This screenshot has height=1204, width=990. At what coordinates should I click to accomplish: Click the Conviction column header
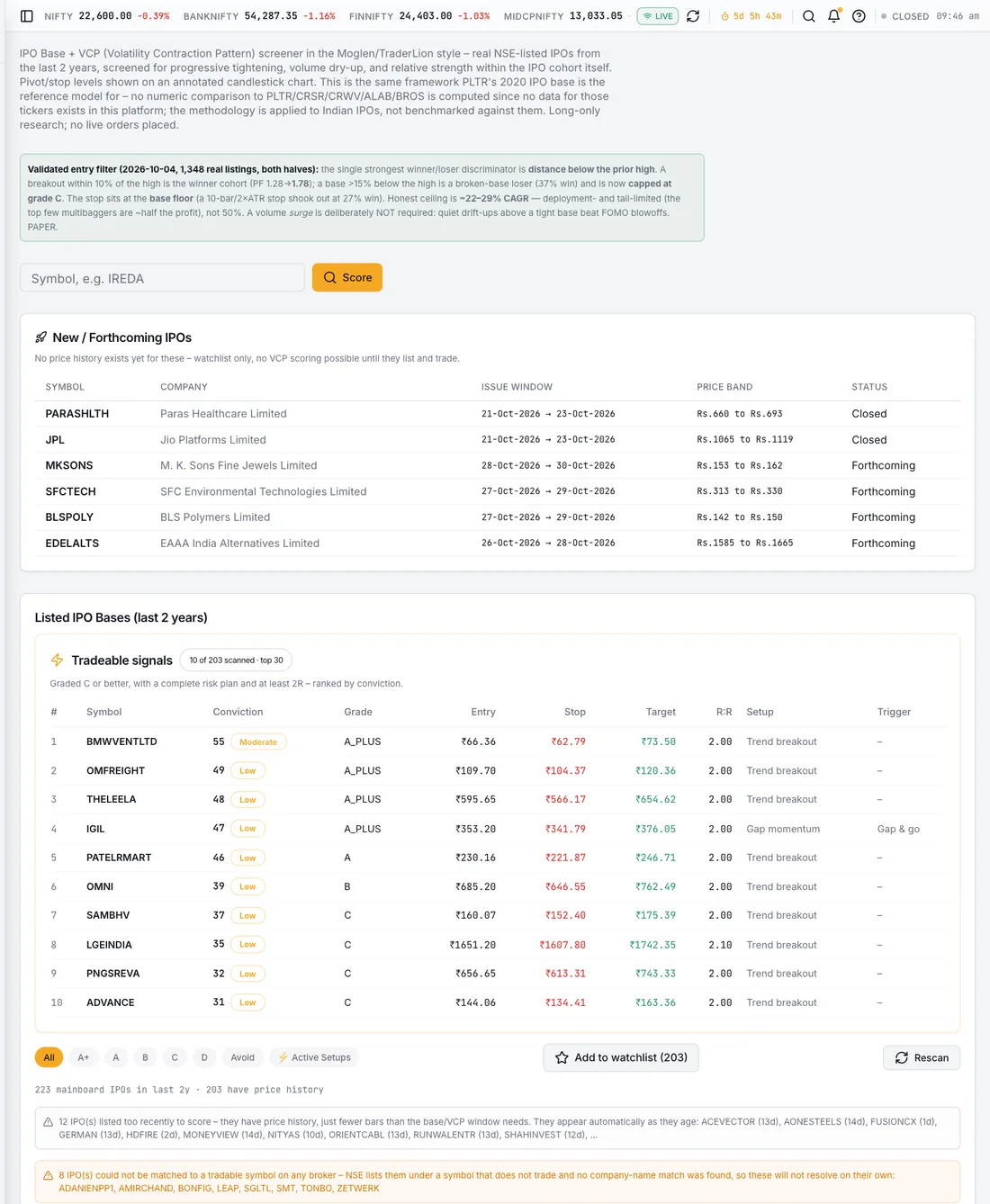pos(238,712)
